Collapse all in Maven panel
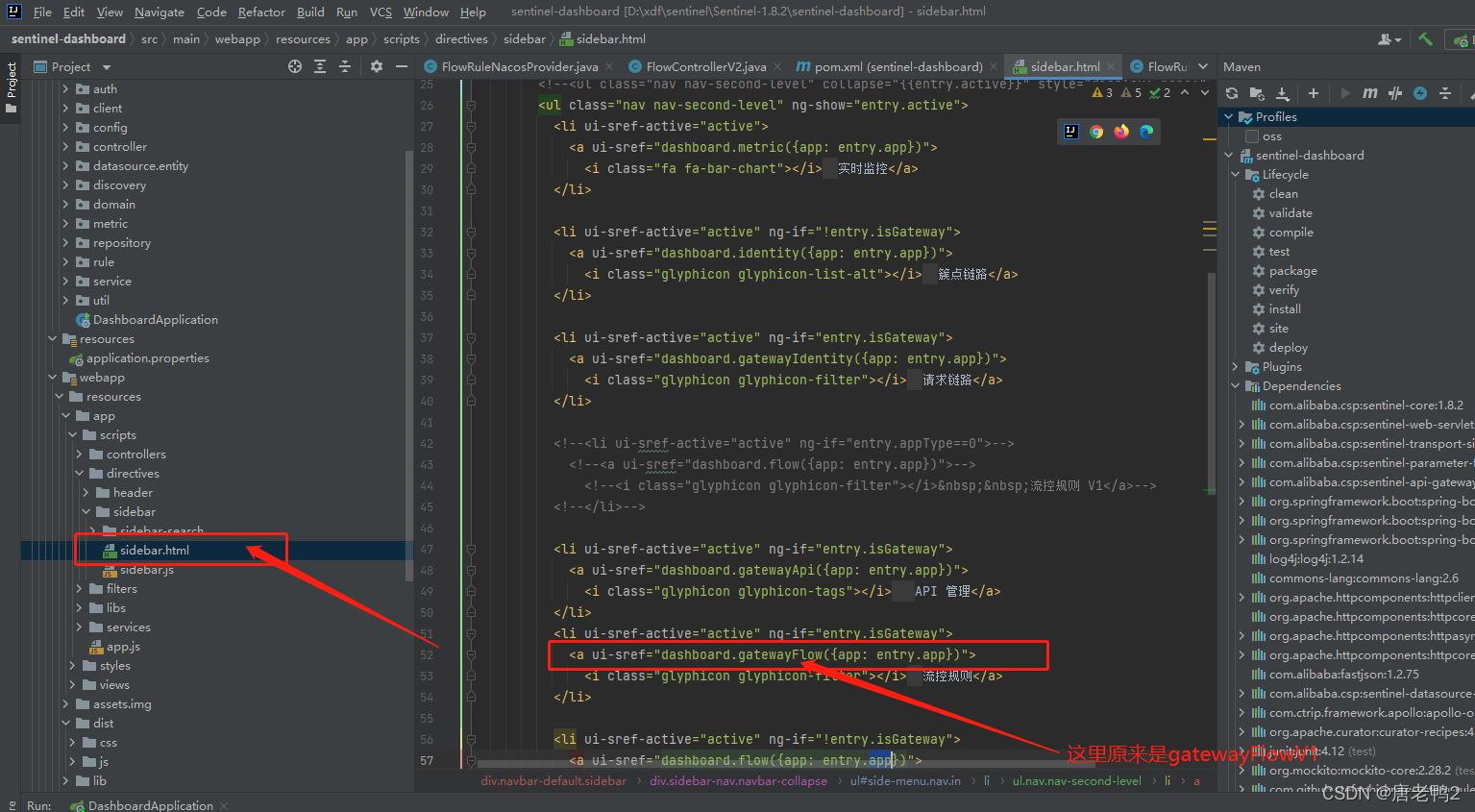 (x=1445, y=93)
